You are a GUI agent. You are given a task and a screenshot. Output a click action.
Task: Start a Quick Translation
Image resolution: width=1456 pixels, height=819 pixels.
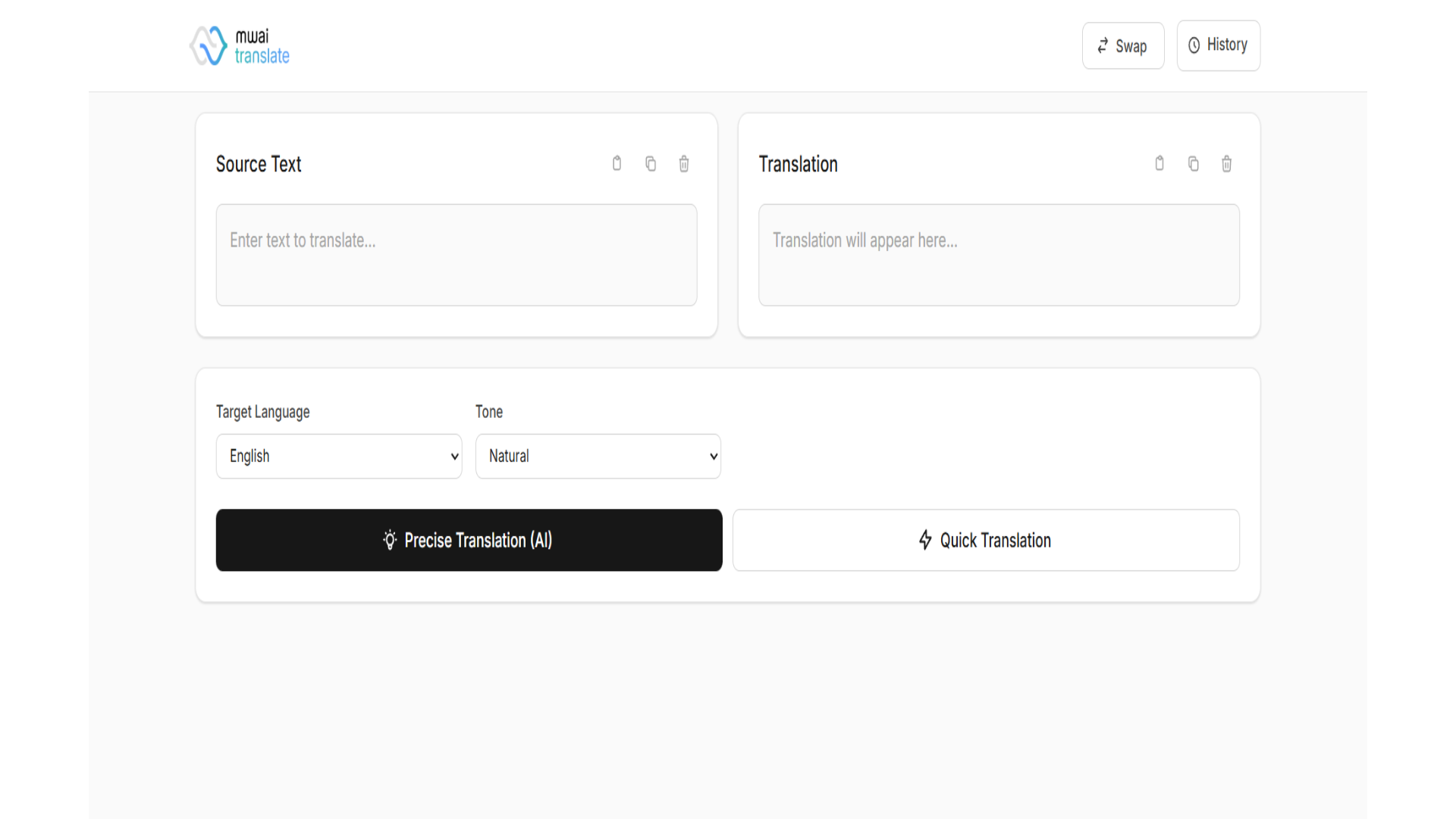point(985,540)
